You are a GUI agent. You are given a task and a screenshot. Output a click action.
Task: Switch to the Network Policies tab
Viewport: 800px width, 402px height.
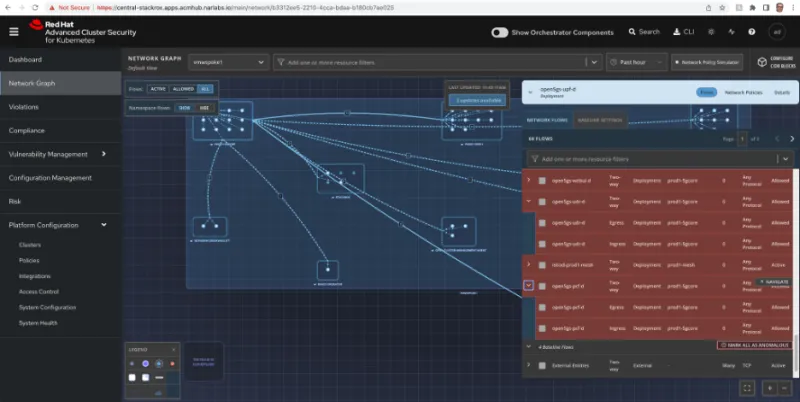point(743,92)
